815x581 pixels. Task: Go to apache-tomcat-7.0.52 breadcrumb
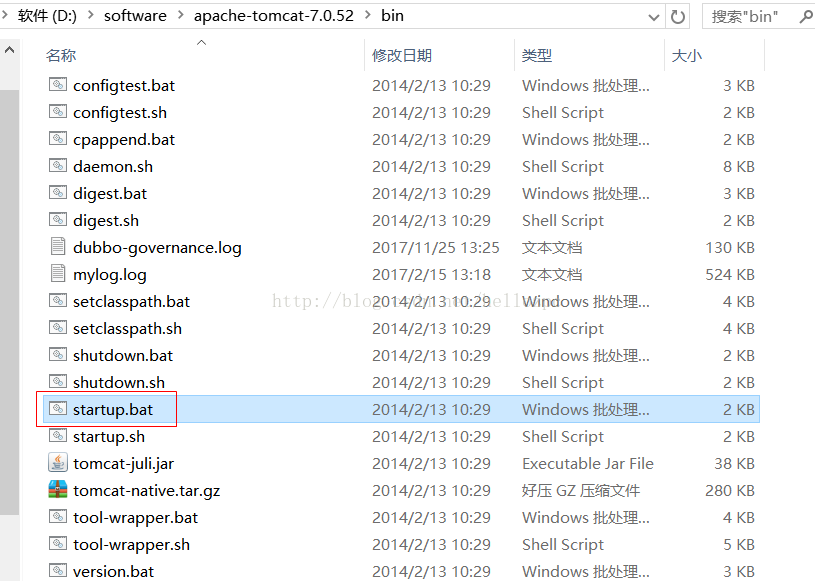(274, 16)
